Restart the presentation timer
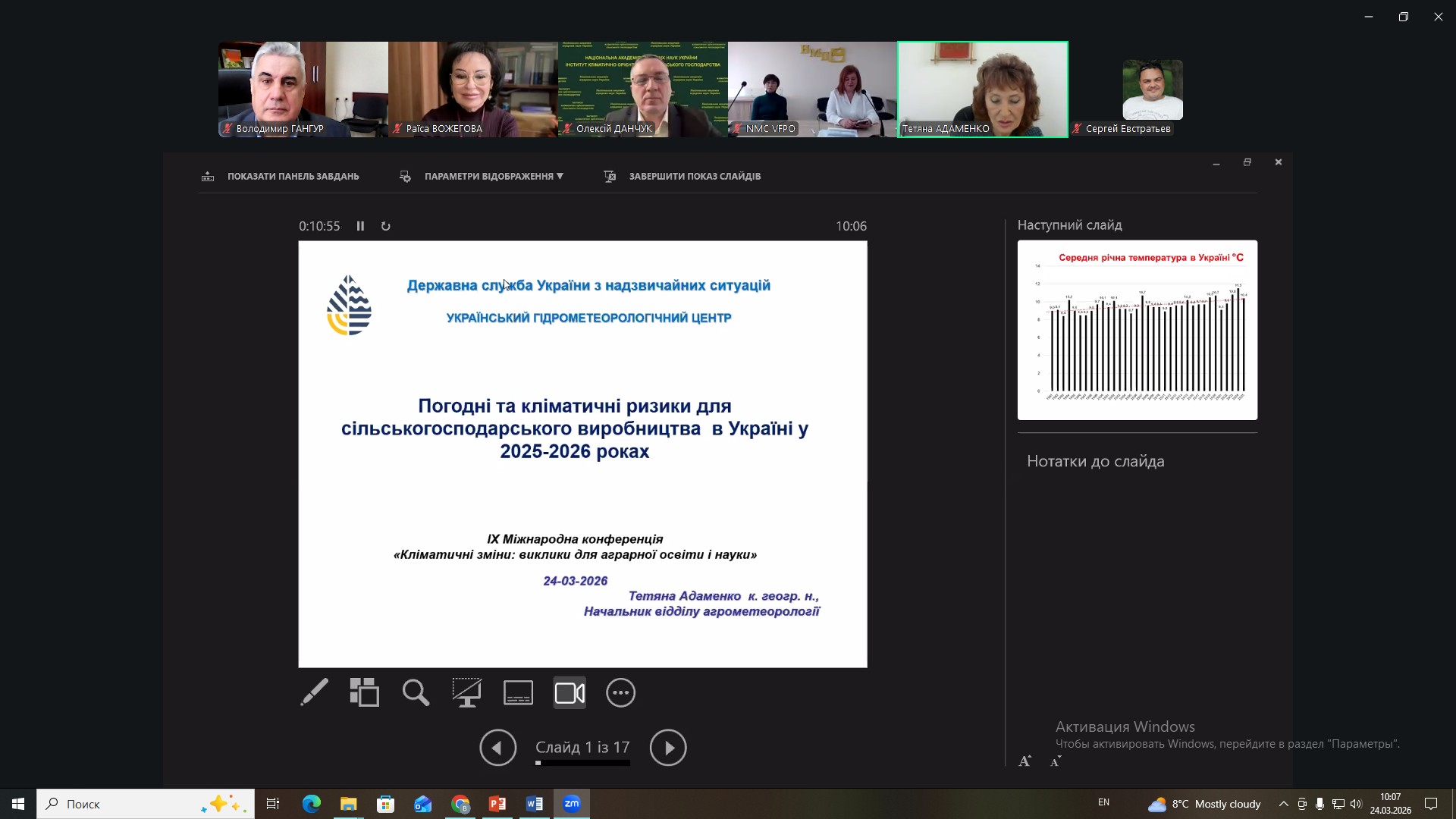The image size is (1456, 819). click(x=385, y=226)
